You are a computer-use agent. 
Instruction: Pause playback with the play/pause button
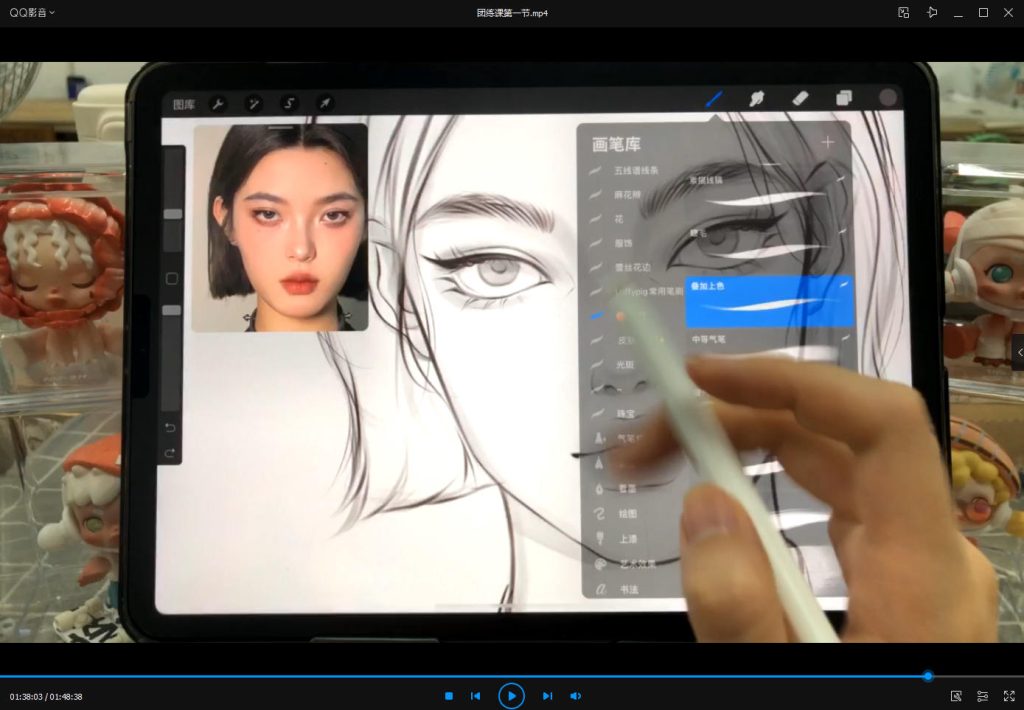[x=511, y=696]
